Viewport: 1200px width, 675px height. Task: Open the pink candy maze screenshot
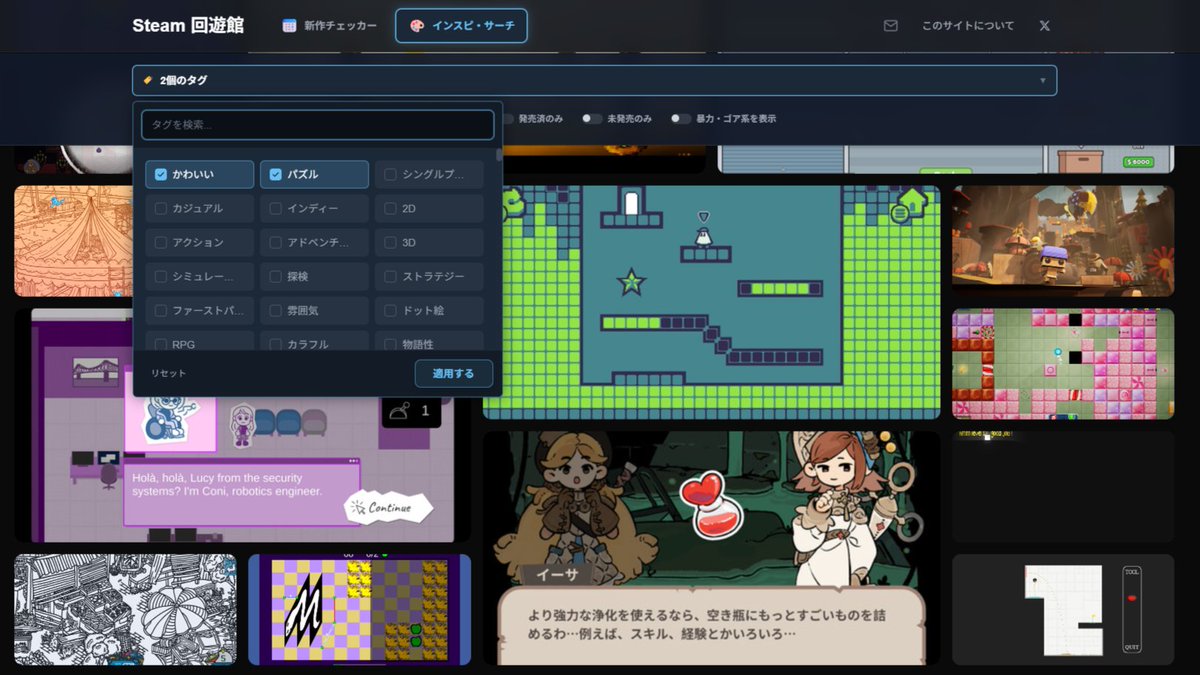click(x=1063, y=364)
